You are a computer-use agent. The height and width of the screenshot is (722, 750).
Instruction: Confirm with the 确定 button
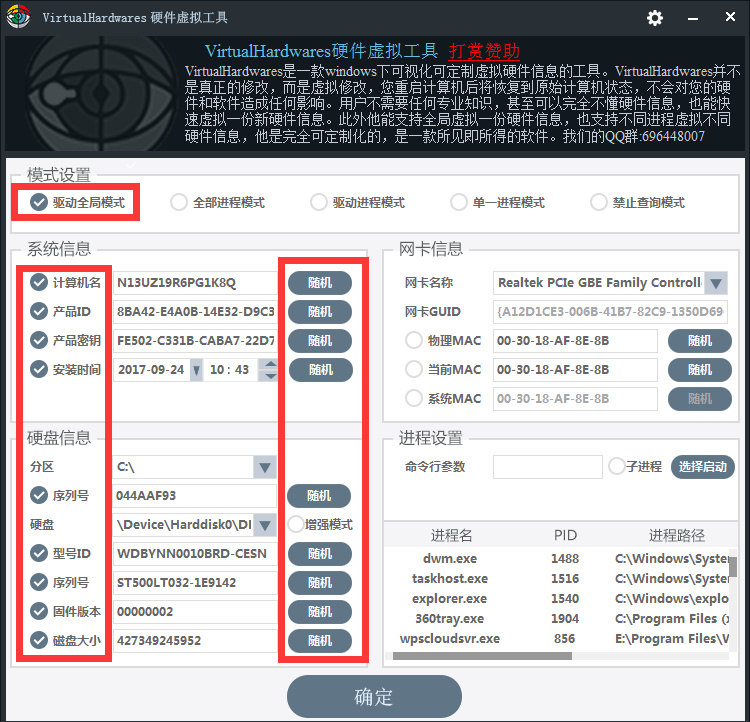coord(374,697)
